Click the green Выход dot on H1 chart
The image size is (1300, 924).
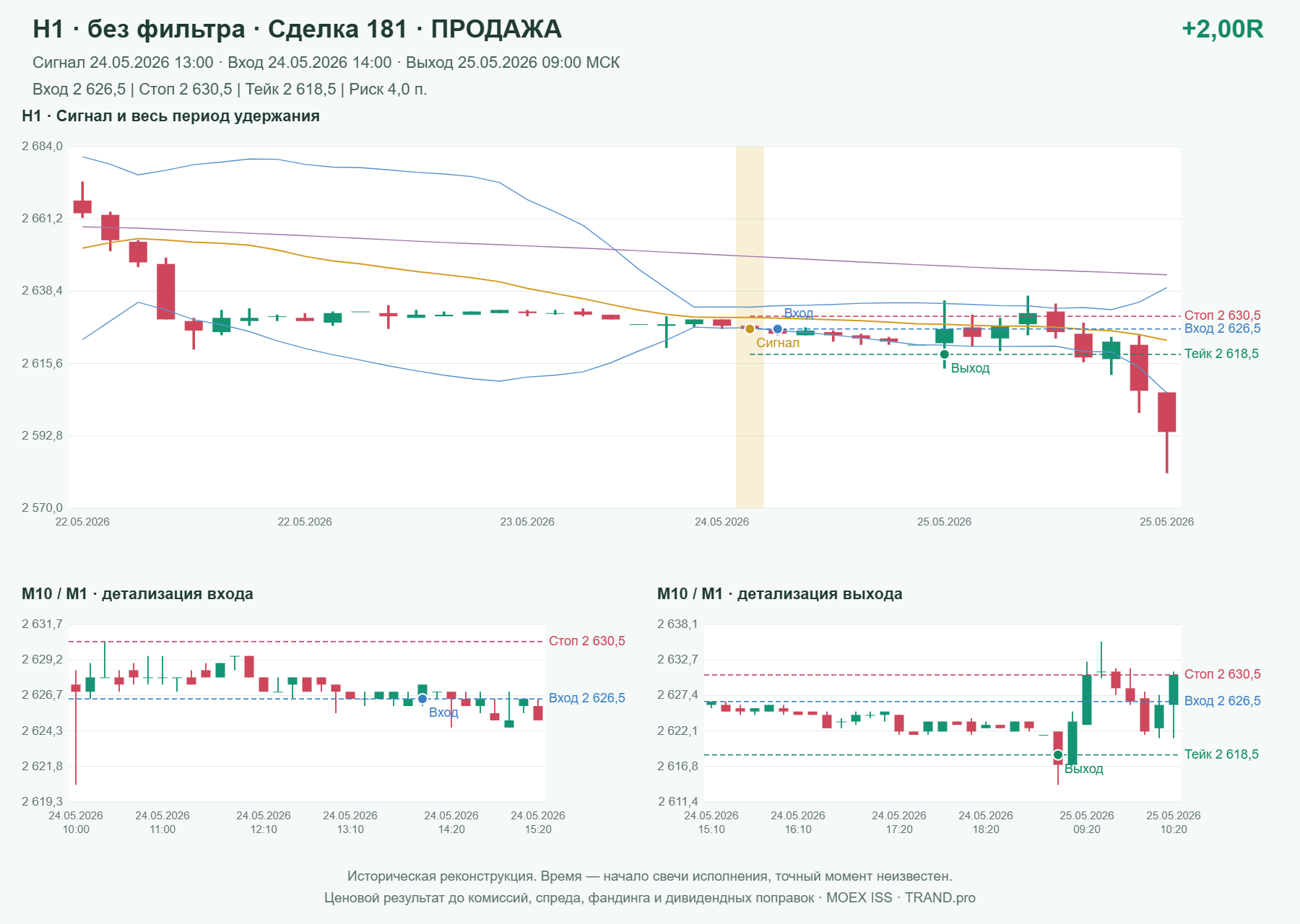click(944, 354)
